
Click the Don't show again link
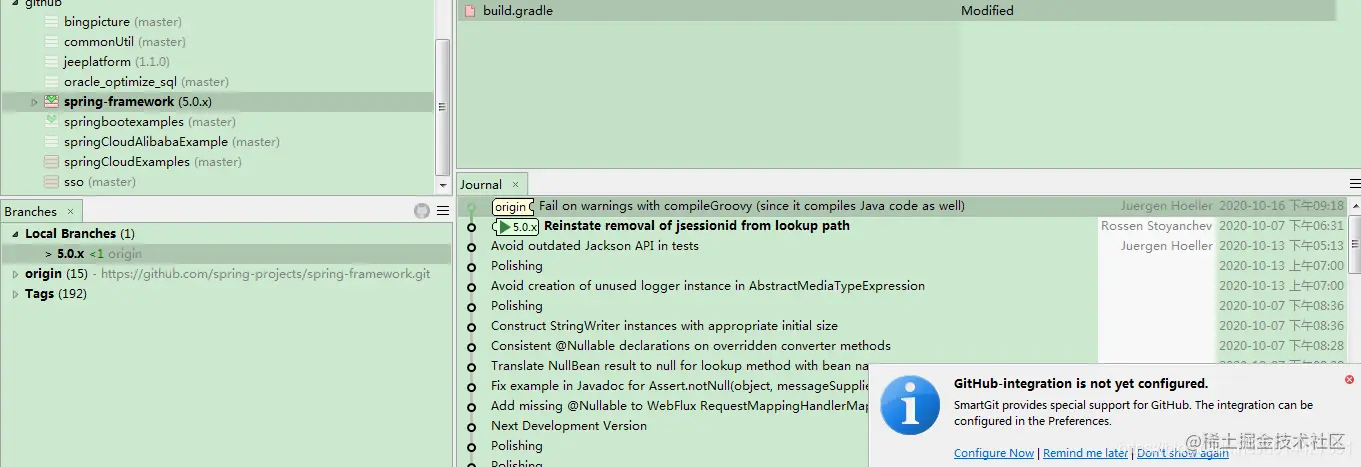pyautogui.click(x=1183, y=453)
